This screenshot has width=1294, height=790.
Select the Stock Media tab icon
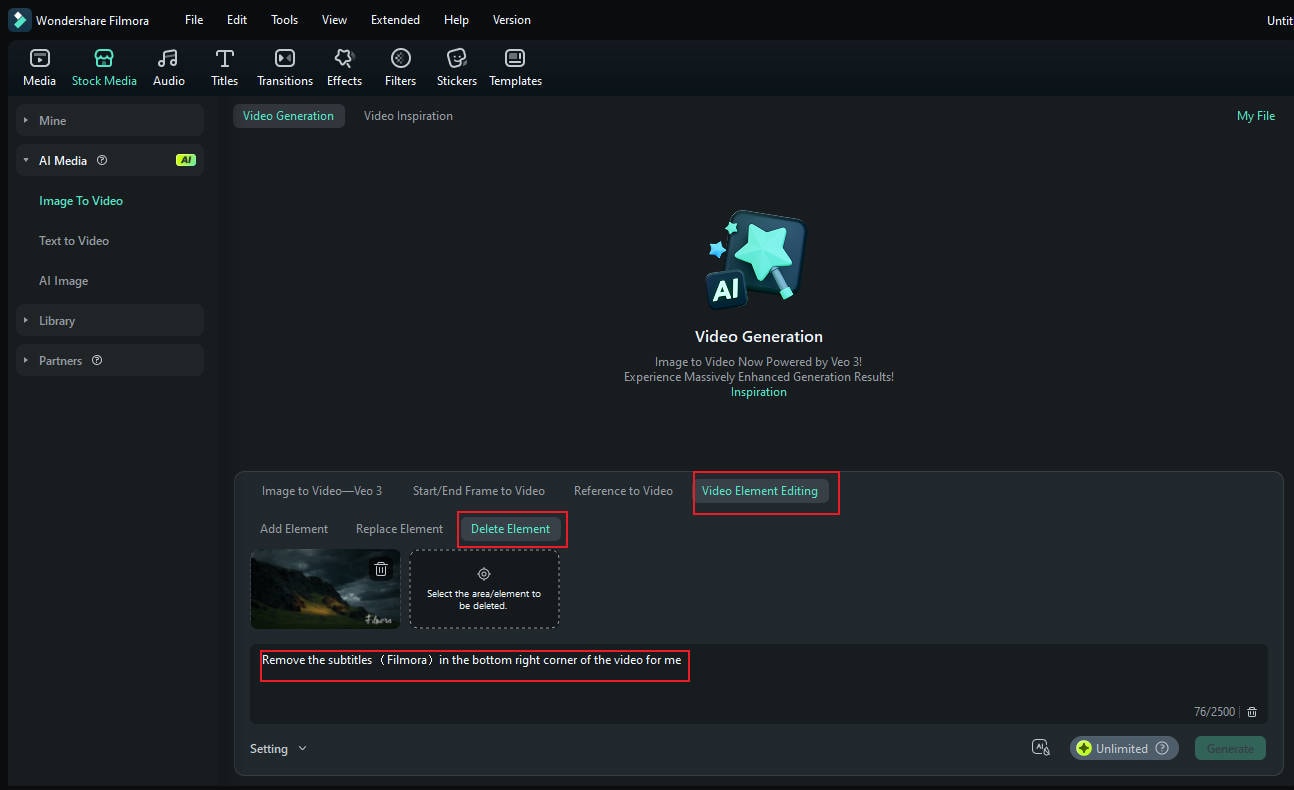coord(104,58)
